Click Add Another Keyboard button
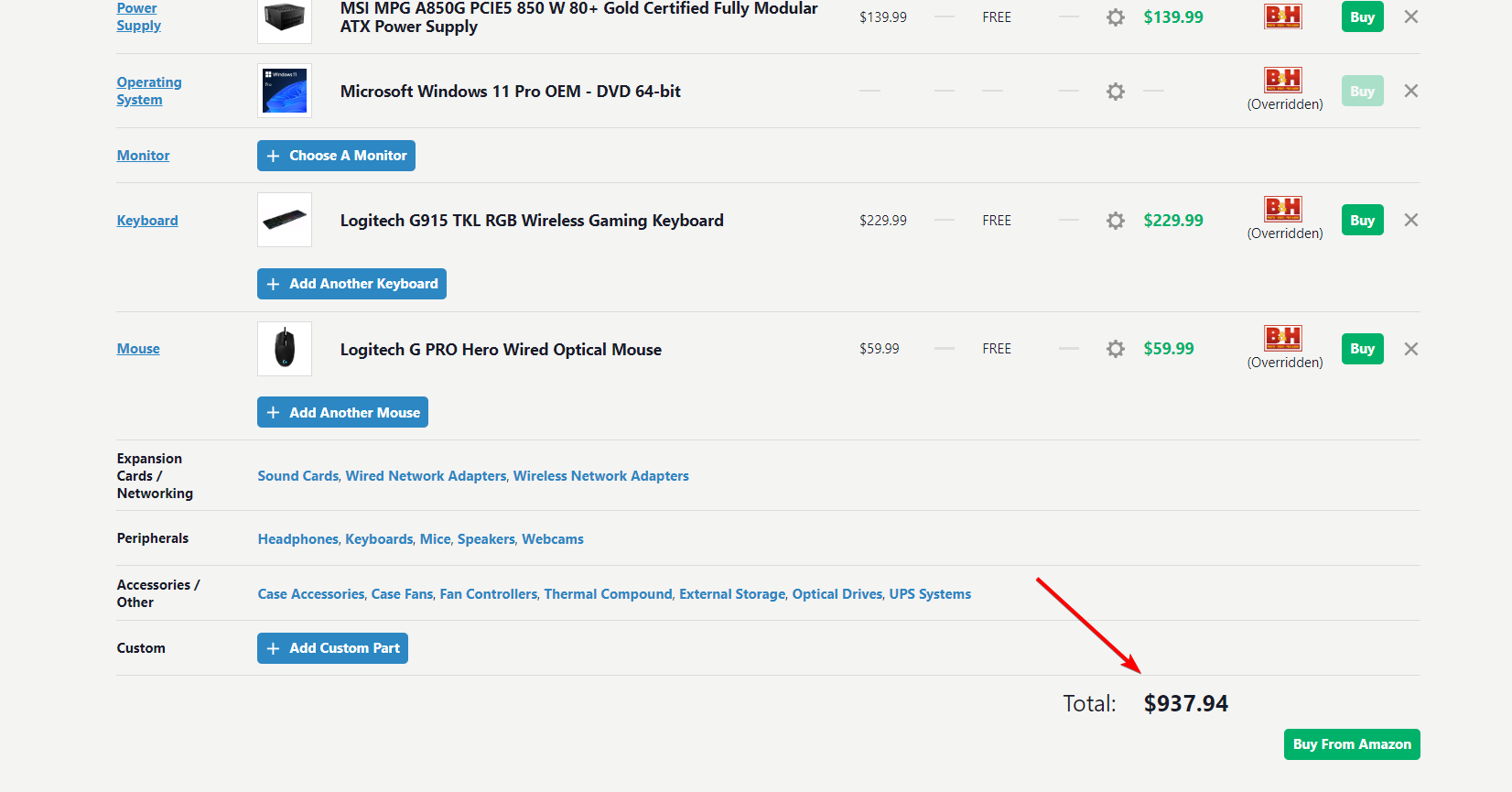Screen dimensions: 1512x792 pos(351,284)
